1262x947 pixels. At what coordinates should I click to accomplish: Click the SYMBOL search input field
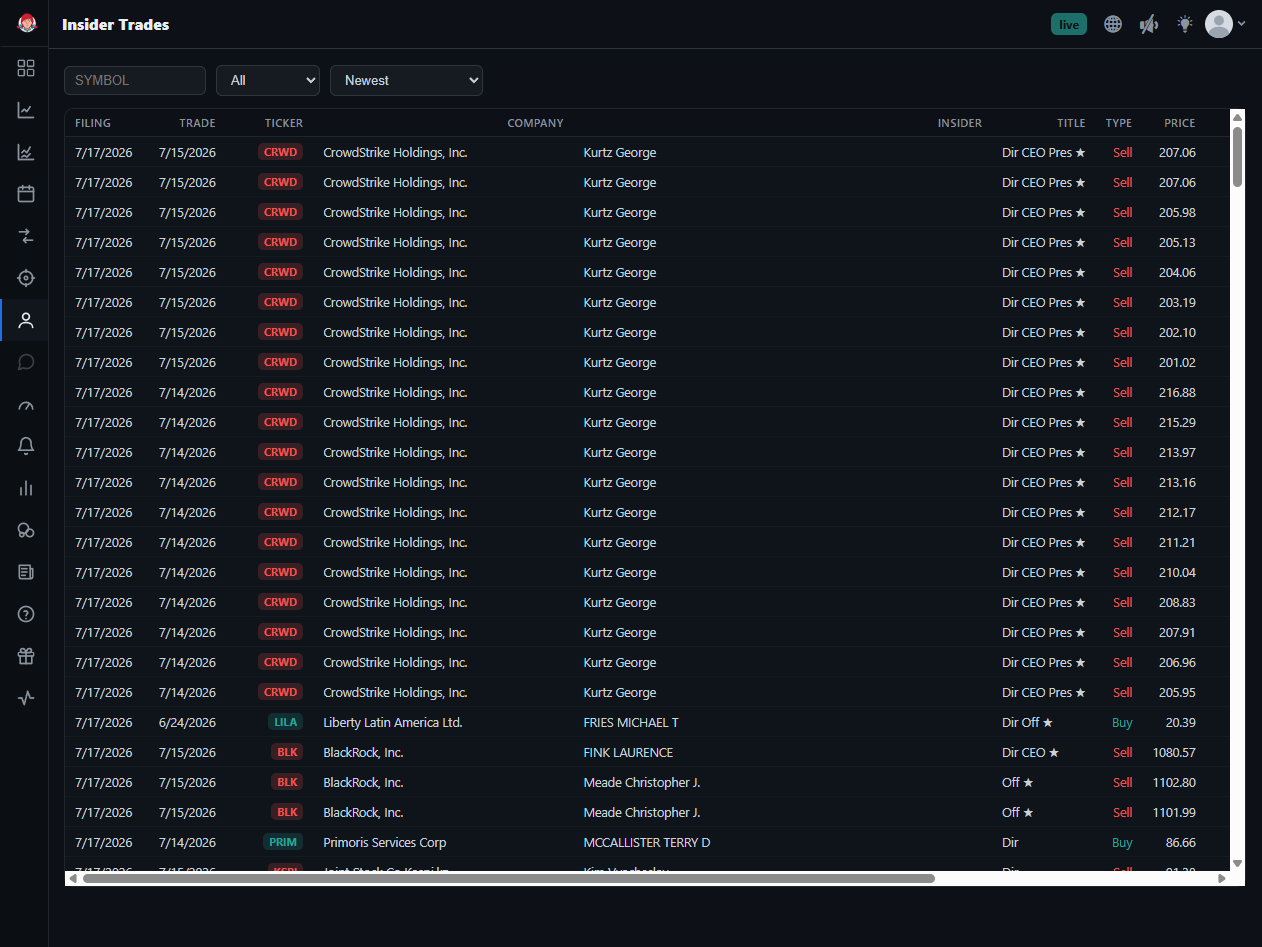[x=135, y=80]
